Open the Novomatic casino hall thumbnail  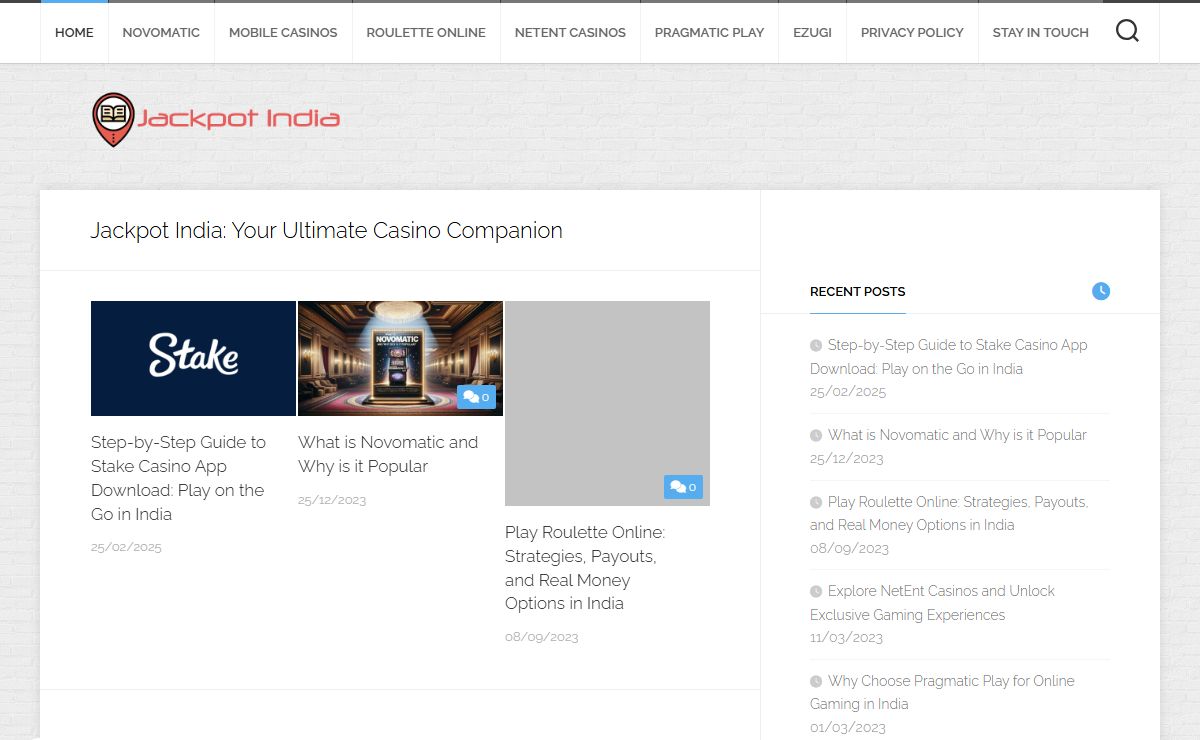pyautogui.click(x=400, y=358)
